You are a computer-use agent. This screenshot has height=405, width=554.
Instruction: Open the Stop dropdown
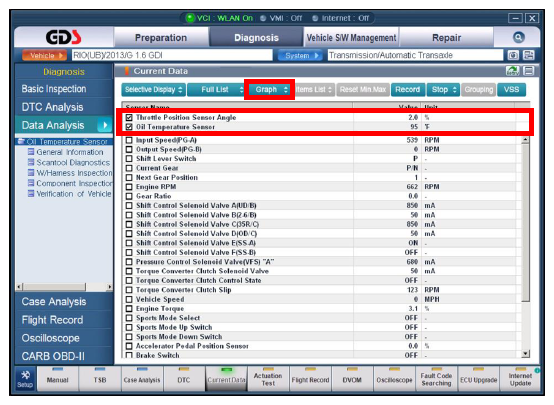pyautogui.click(x=443, y=89)
